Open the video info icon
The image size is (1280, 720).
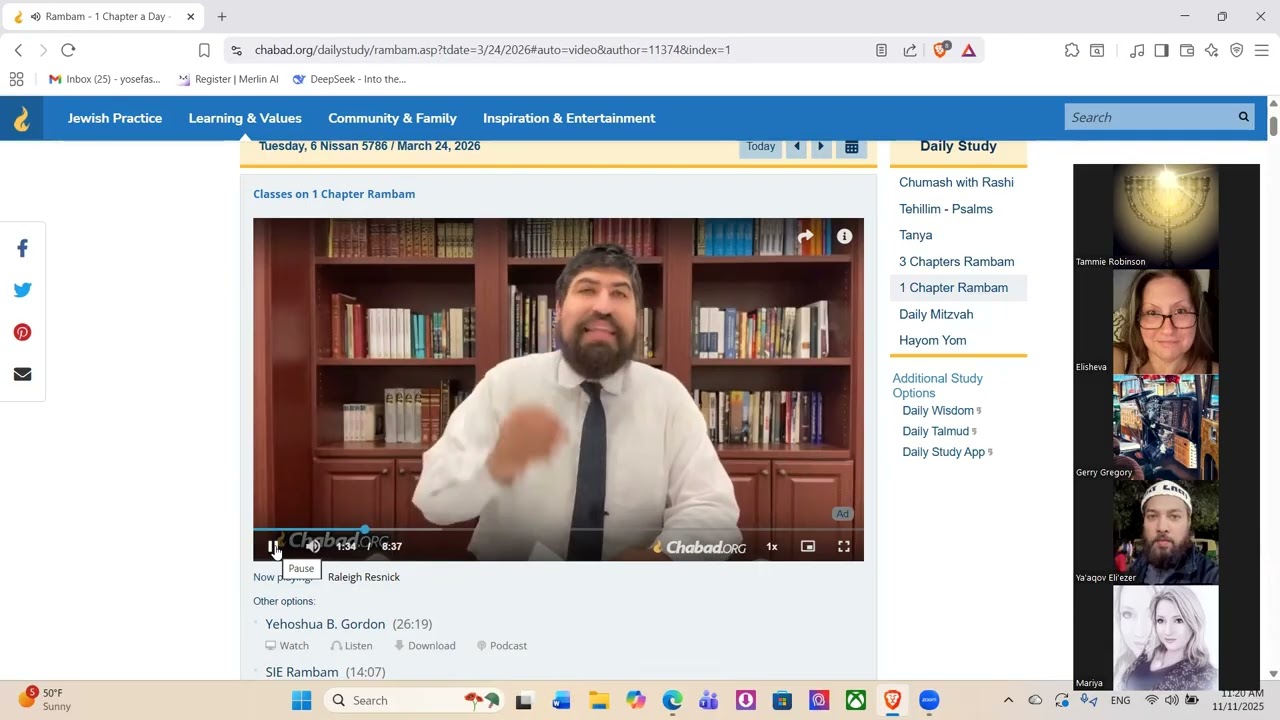[x=845, y=236]
